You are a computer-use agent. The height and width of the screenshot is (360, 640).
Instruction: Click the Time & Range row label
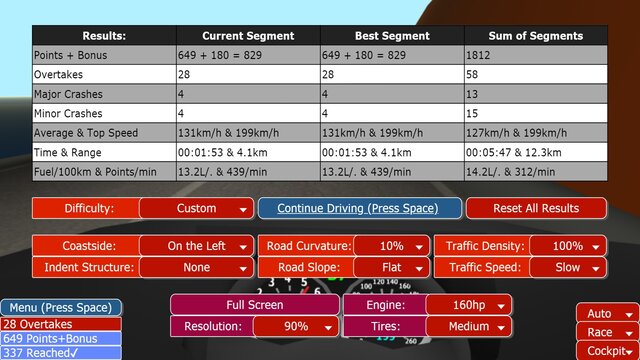104,152
